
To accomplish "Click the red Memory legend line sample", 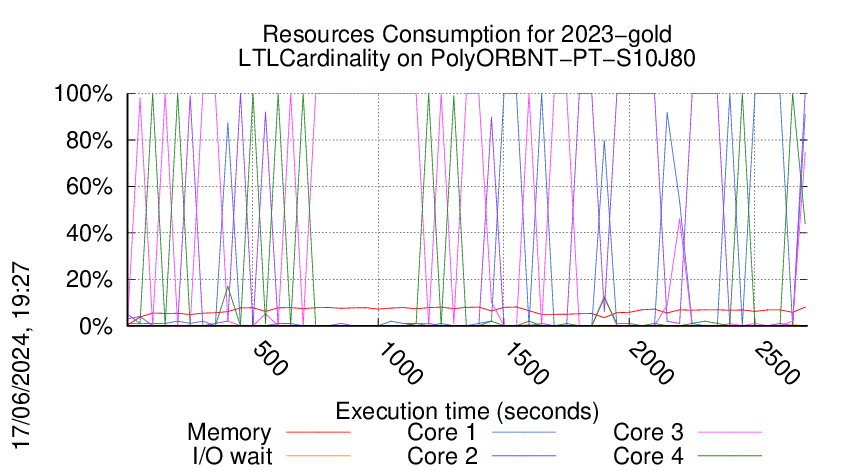I will coord(318,432).
